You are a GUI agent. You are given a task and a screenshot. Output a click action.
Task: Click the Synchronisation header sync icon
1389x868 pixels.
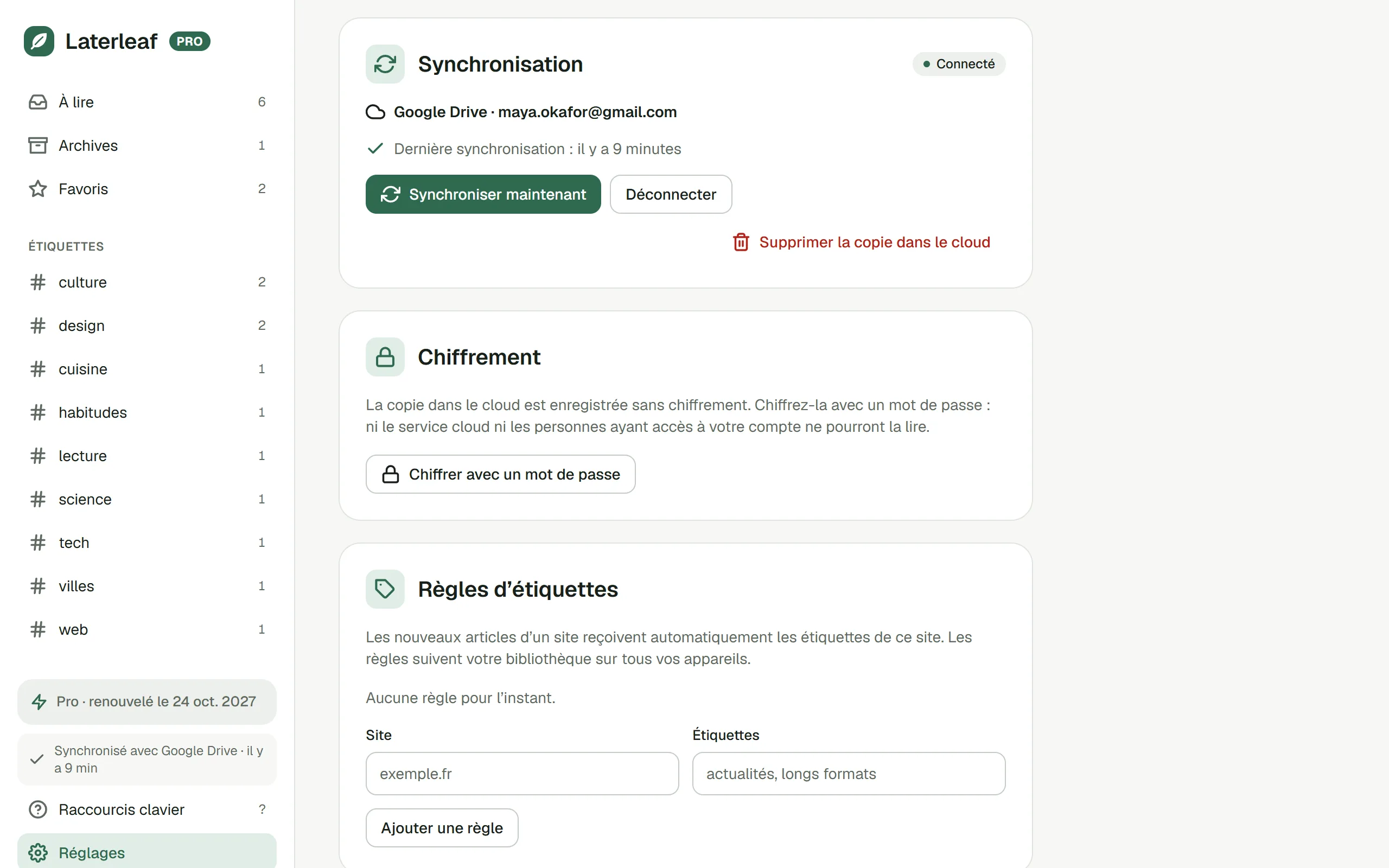(x=385, y=65)
